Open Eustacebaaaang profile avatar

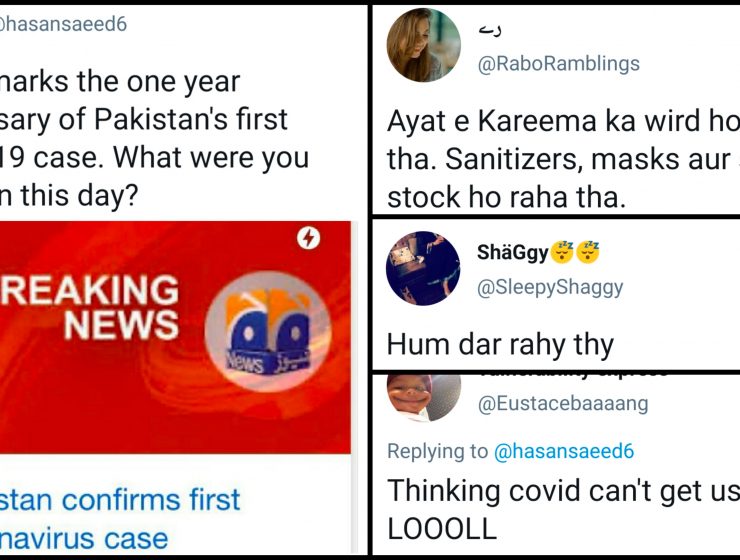[423, 397]
